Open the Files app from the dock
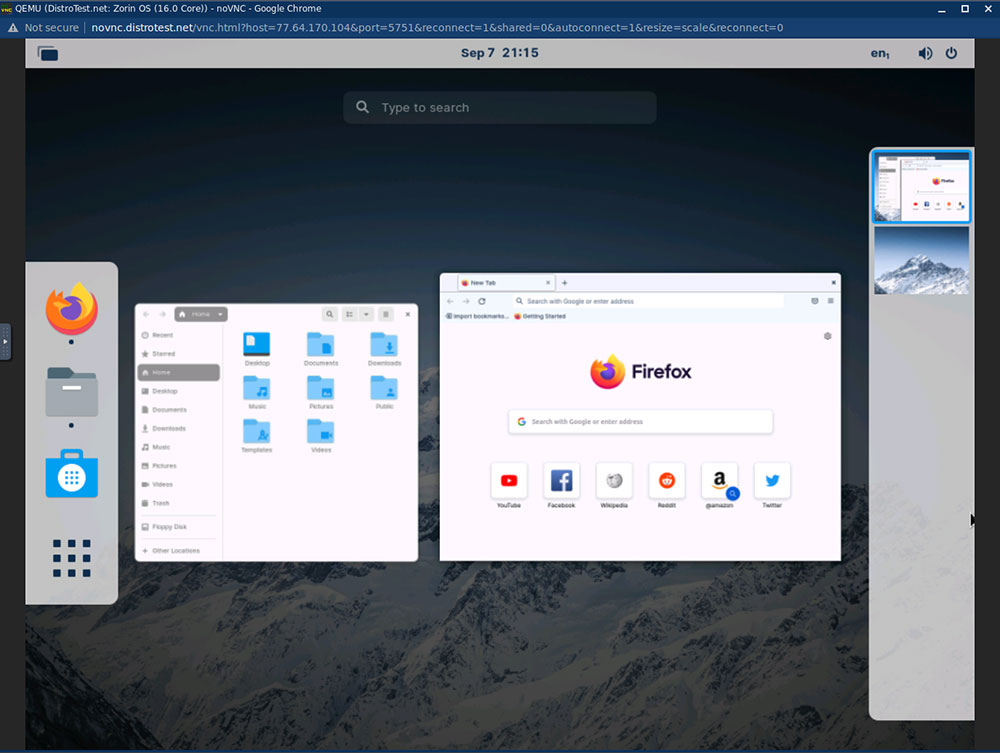The width and height of the screenshot is (1000, 753). [x=70, y=390]
